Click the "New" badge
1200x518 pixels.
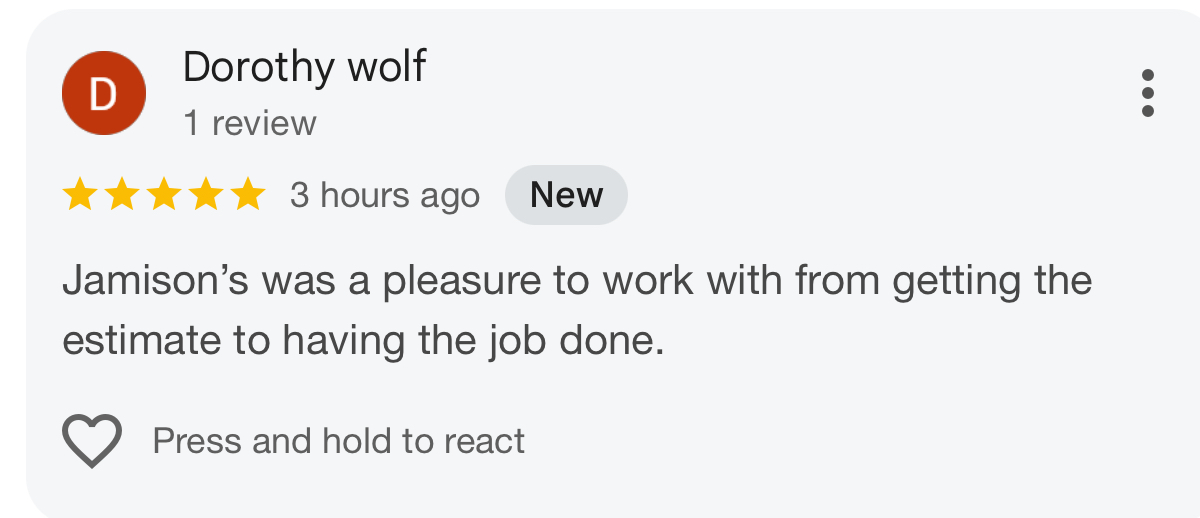(566, 195)
